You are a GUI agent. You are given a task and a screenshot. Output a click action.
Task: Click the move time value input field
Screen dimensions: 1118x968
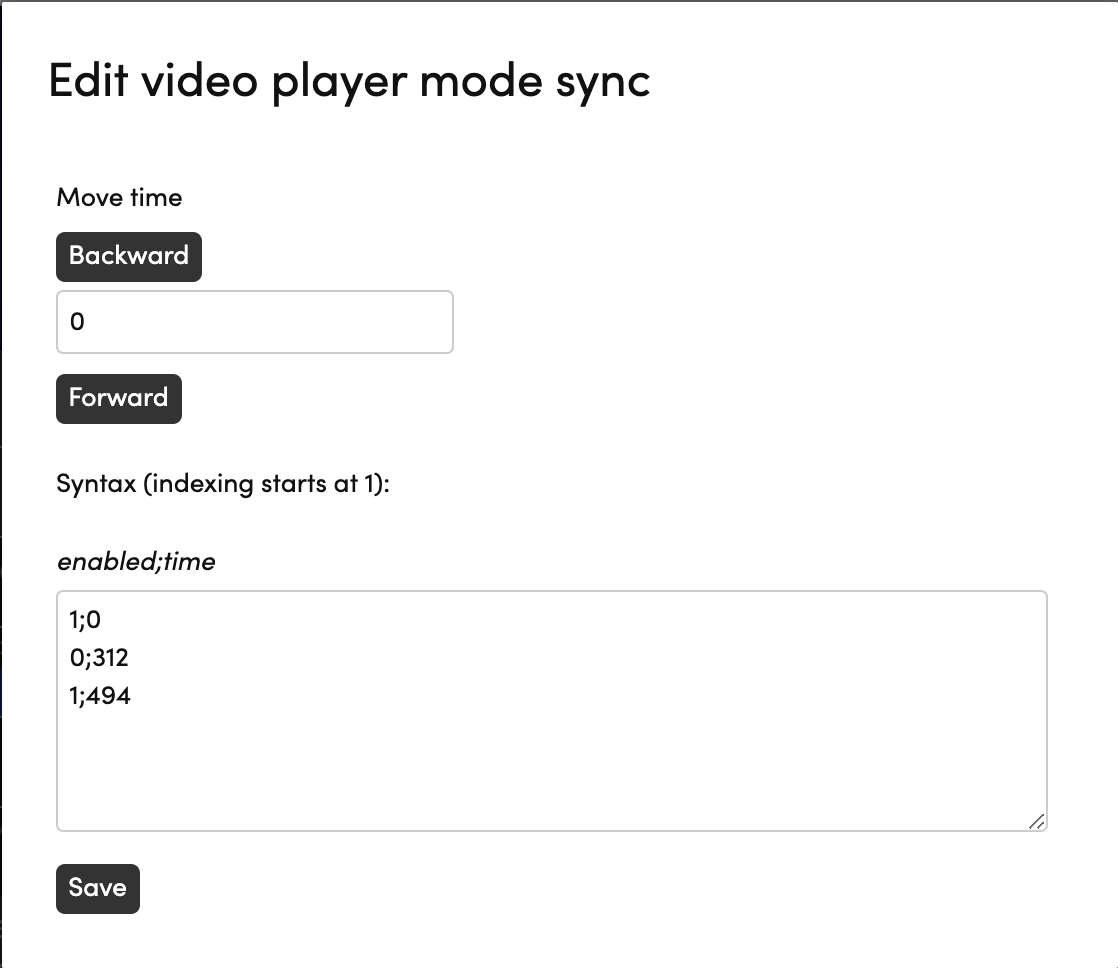pos(255,321)
